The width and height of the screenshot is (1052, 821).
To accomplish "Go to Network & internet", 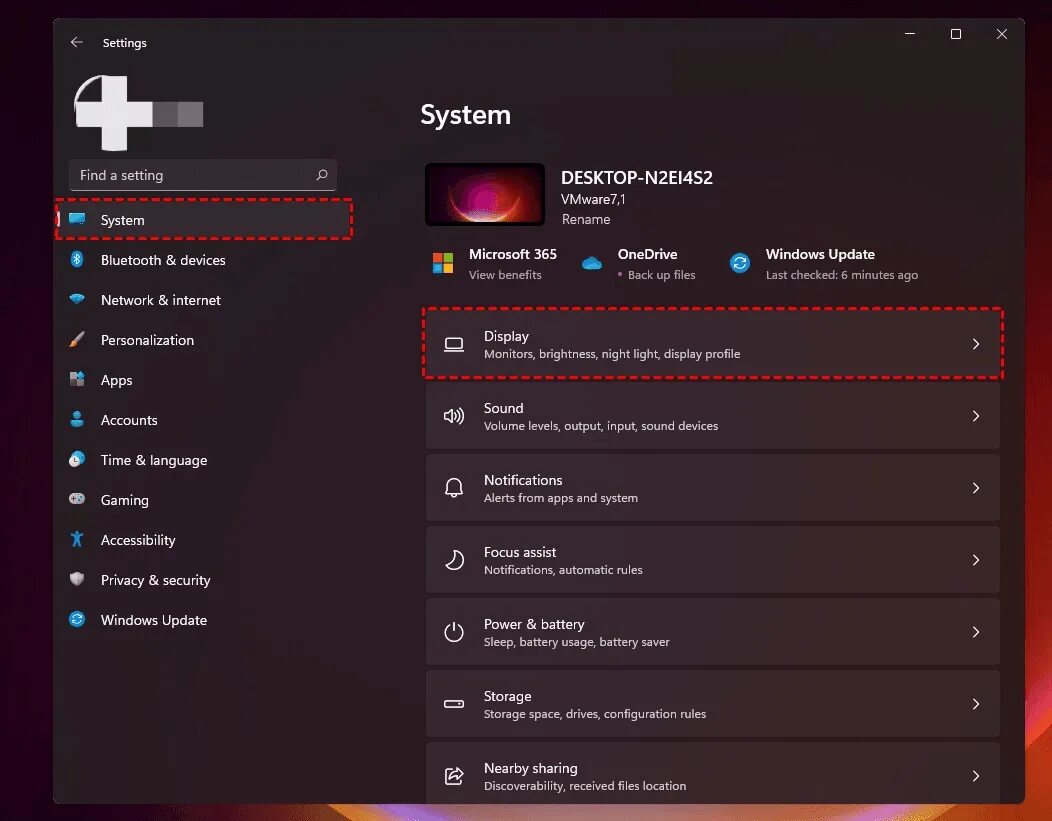I will [x=204, y=300].
